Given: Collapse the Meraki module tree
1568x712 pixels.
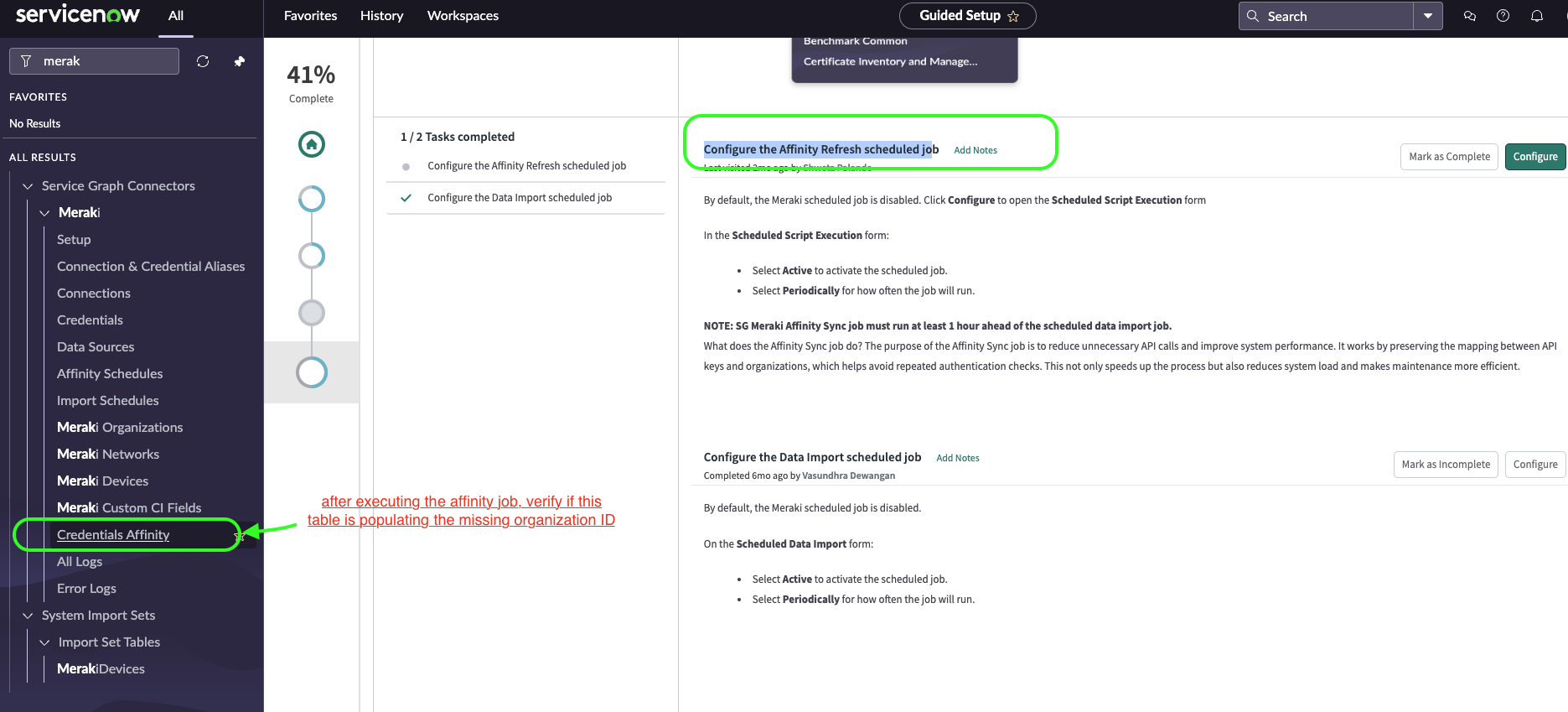Looking at the screenshot, I should (x=44, y=213).
